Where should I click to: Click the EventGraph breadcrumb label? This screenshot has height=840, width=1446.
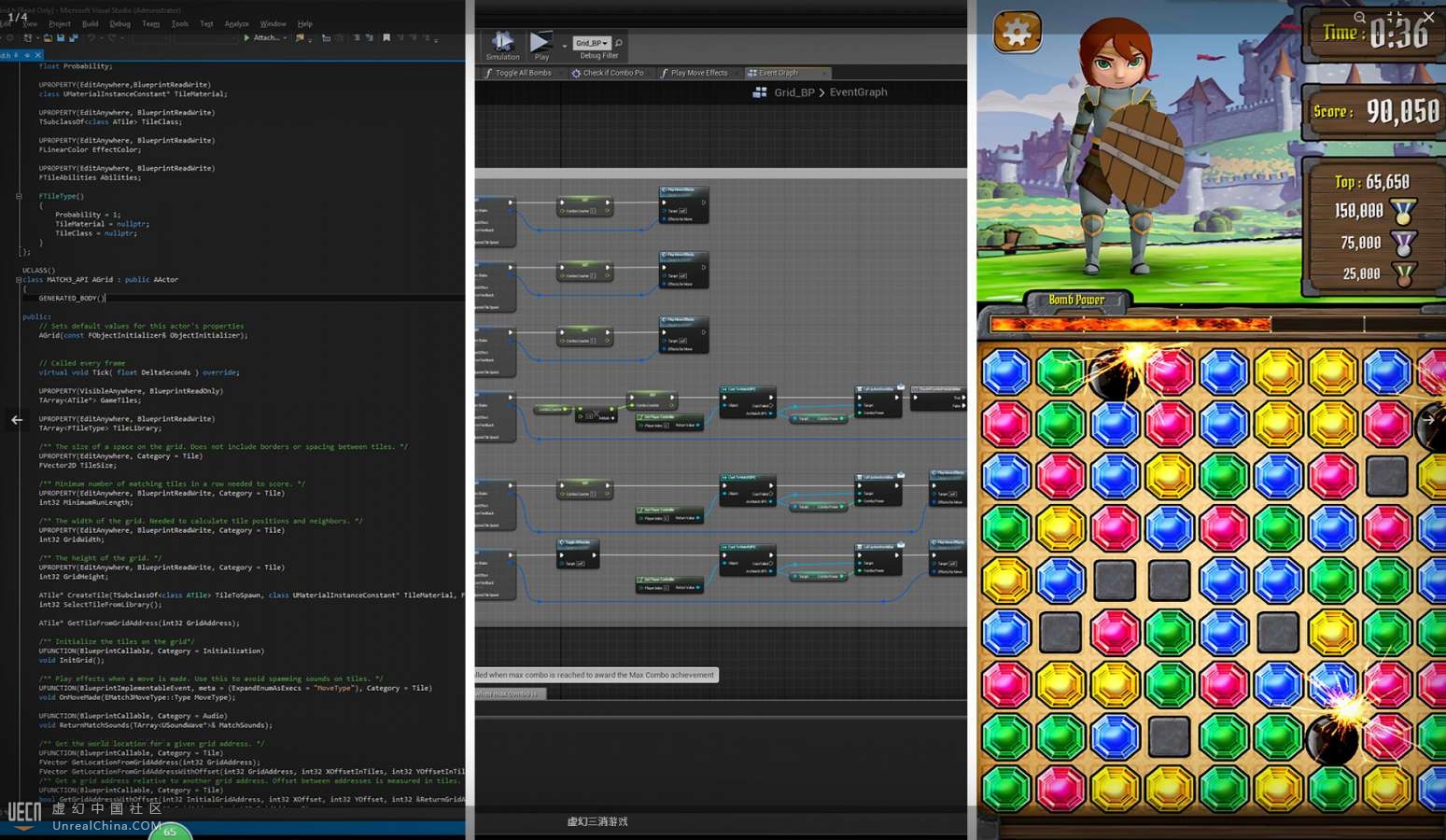(859, 92)
